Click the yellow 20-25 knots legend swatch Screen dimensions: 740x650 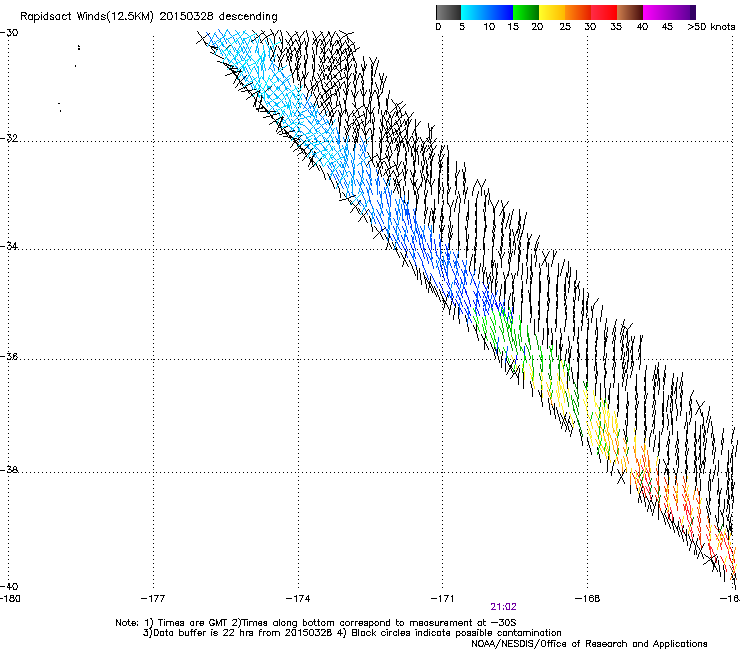(552, 12)
